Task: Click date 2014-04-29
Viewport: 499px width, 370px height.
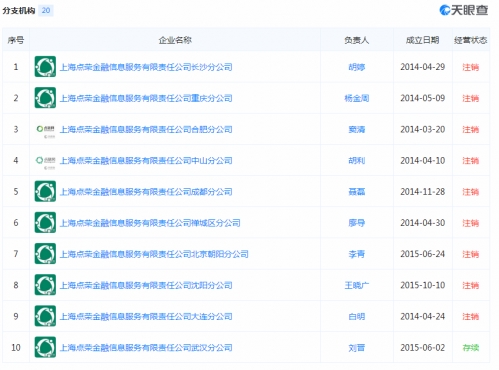Action: [x=423, y=67]
